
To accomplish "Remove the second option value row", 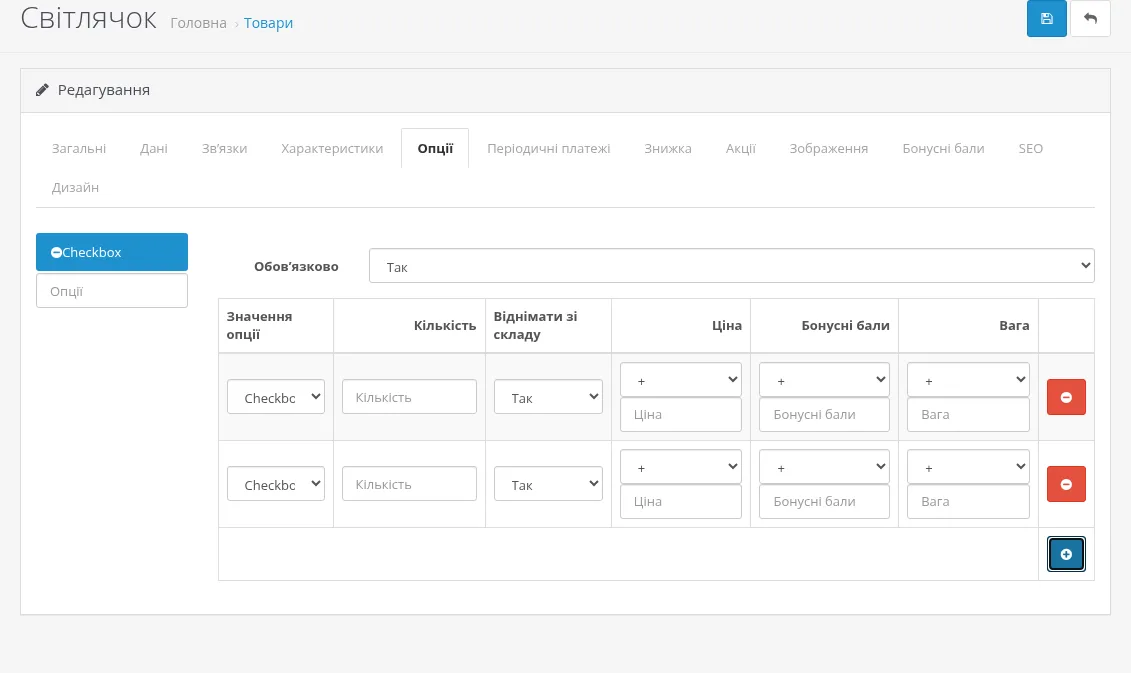I will tap(1066, 484).
